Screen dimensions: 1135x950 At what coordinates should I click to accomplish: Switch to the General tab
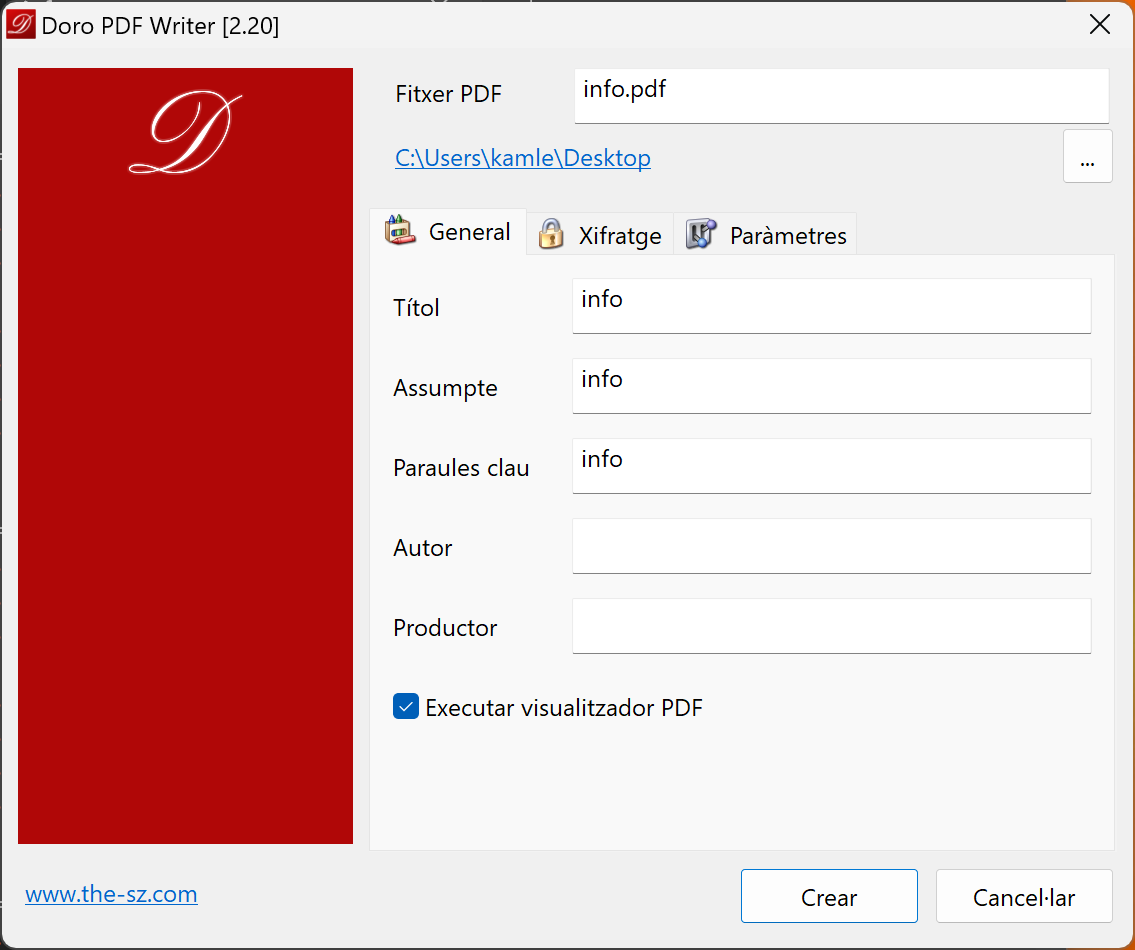[x=448, y=232]
